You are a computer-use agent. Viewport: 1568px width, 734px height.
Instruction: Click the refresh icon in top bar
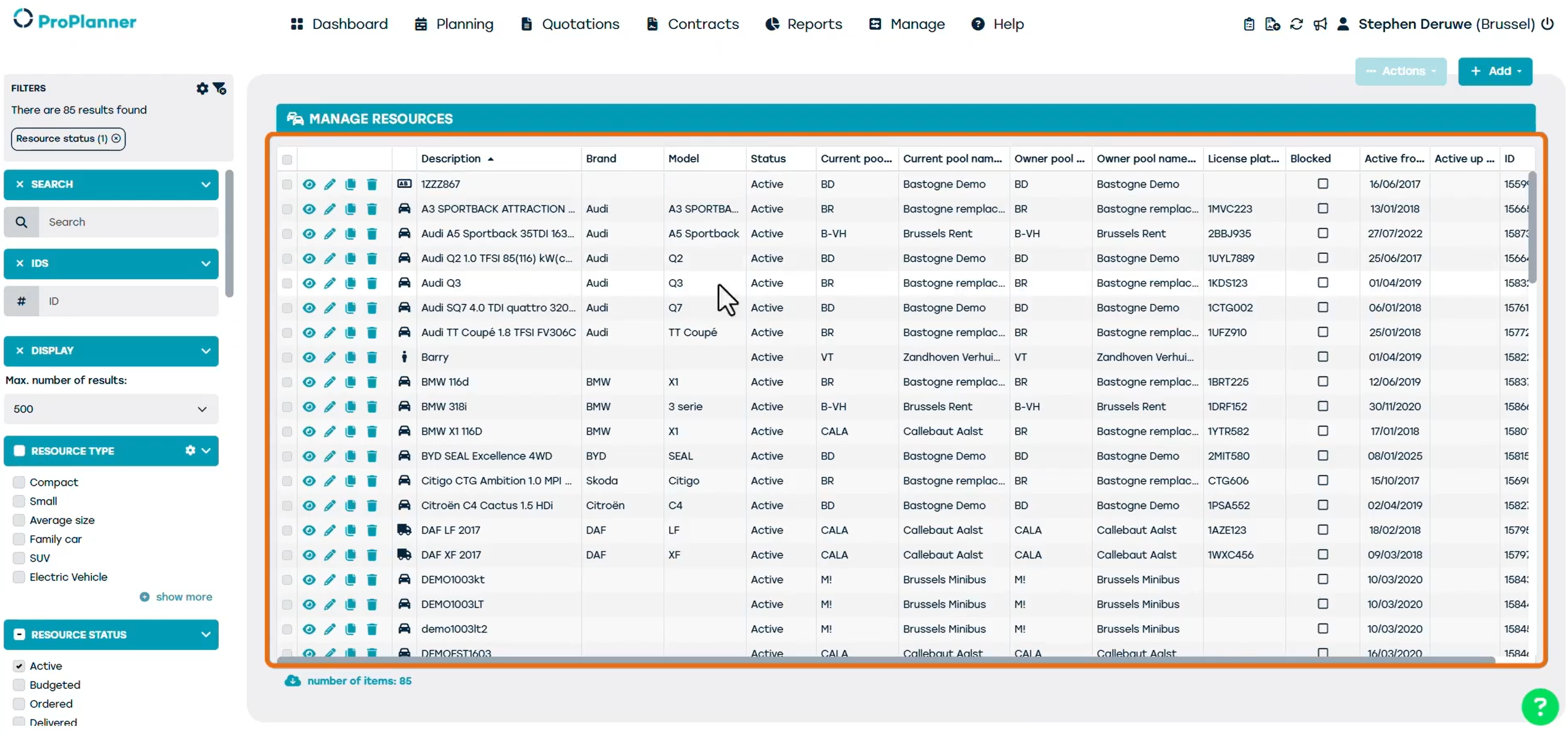(x=1297, y=24)
